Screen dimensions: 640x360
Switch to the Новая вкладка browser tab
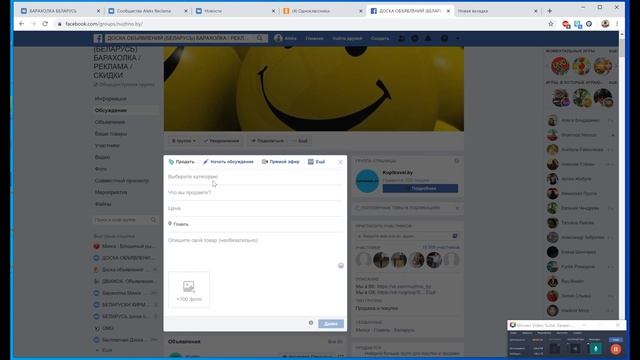coord(497,11)
